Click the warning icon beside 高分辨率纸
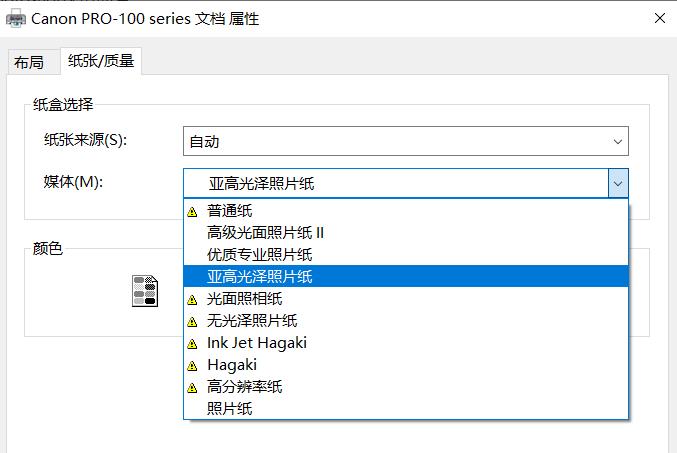The width and height of the screenshot is (677, 453). (x=192, y=388)
